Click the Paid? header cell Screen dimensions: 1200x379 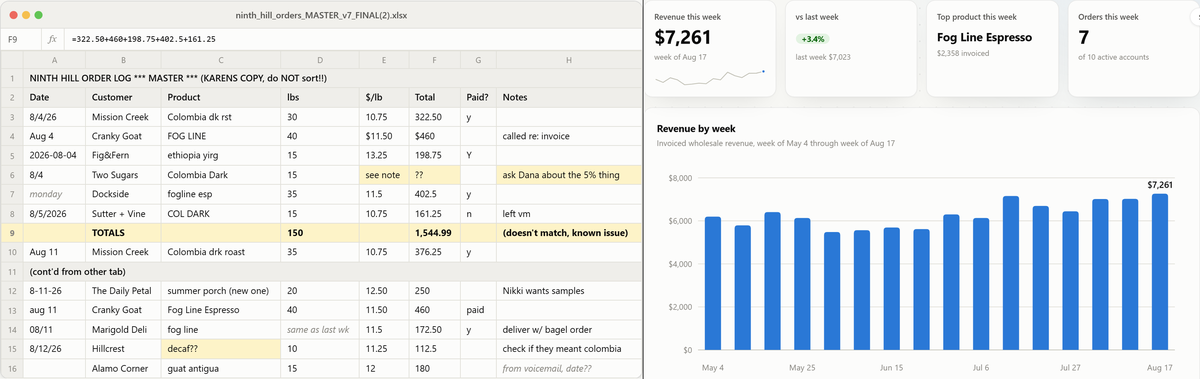coord(478,97)
